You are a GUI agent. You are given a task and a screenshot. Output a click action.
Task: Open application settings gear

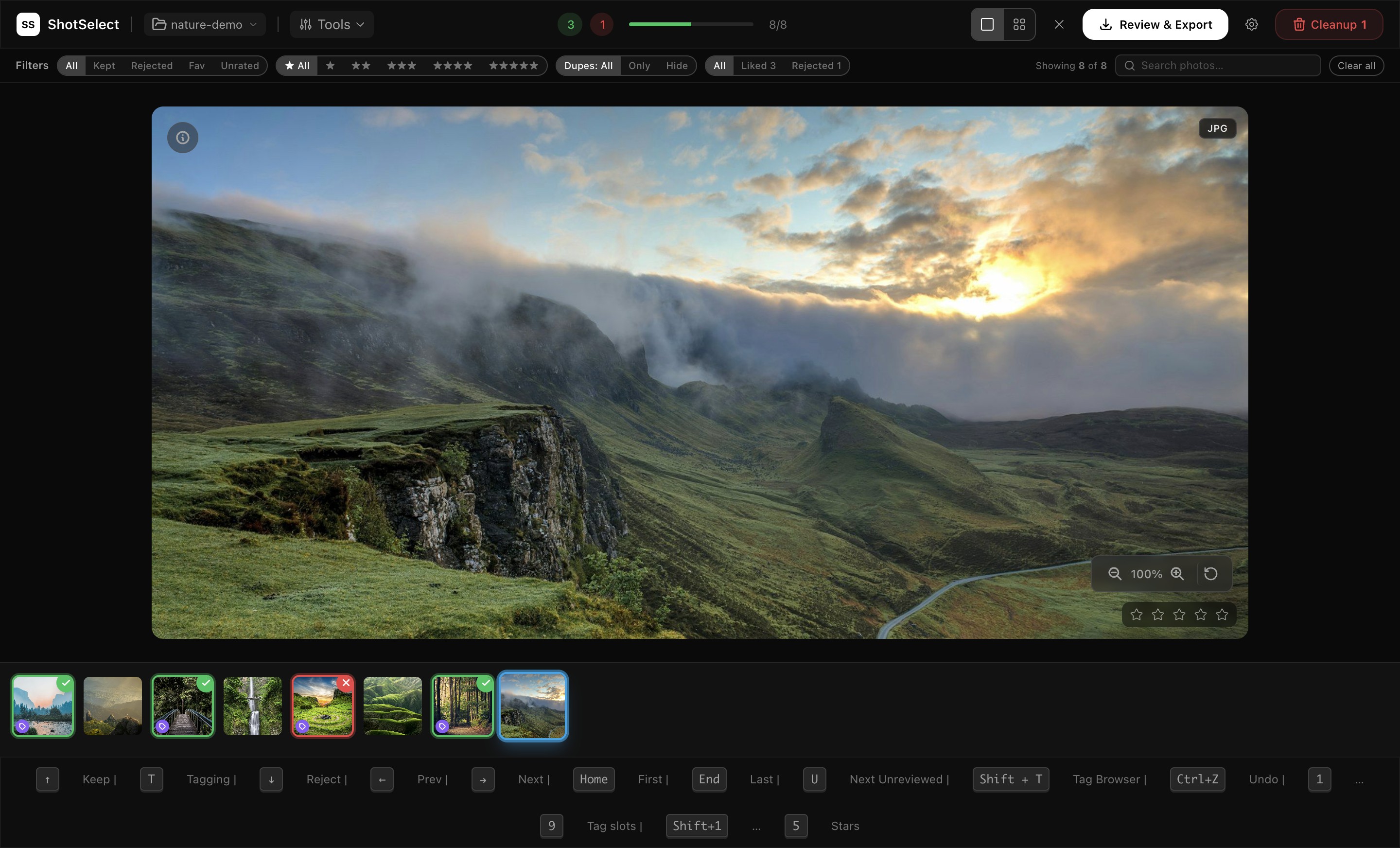click(1252, 24)
